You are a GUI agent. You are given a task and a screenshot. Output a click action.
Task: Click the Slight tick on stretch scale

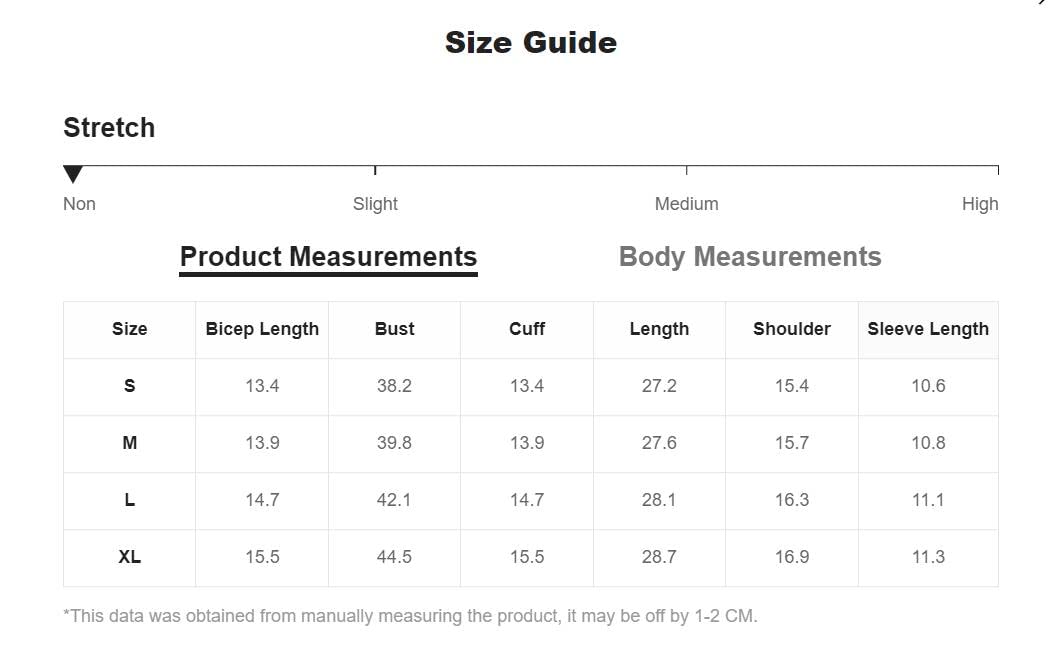point(375,170)
